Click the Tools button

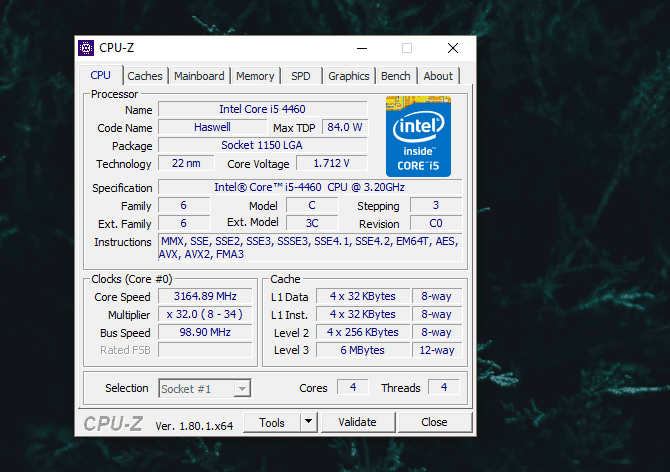pos(272,423)
